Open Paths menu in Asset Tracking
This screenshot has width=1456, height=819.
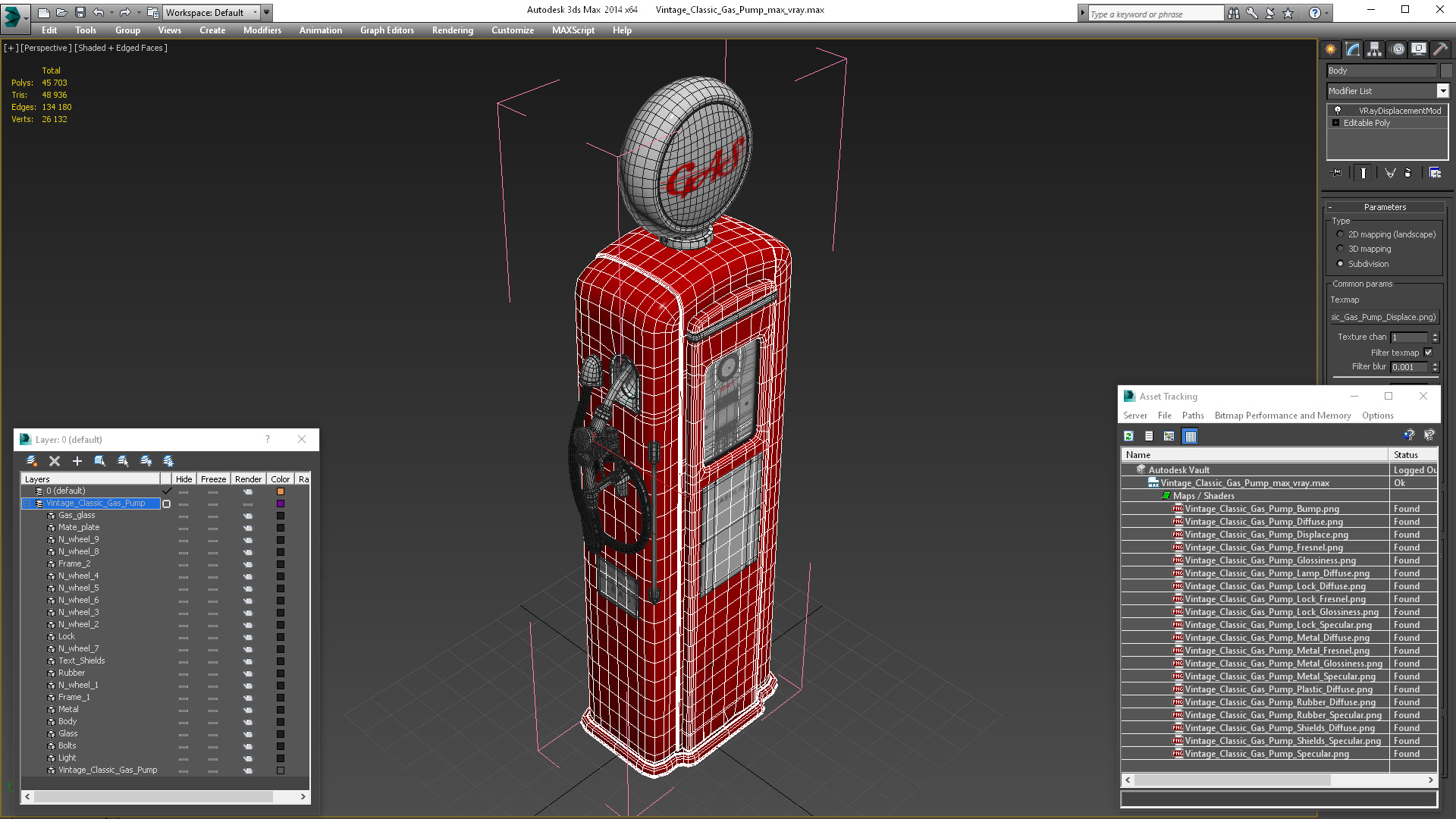(1192, 416)
